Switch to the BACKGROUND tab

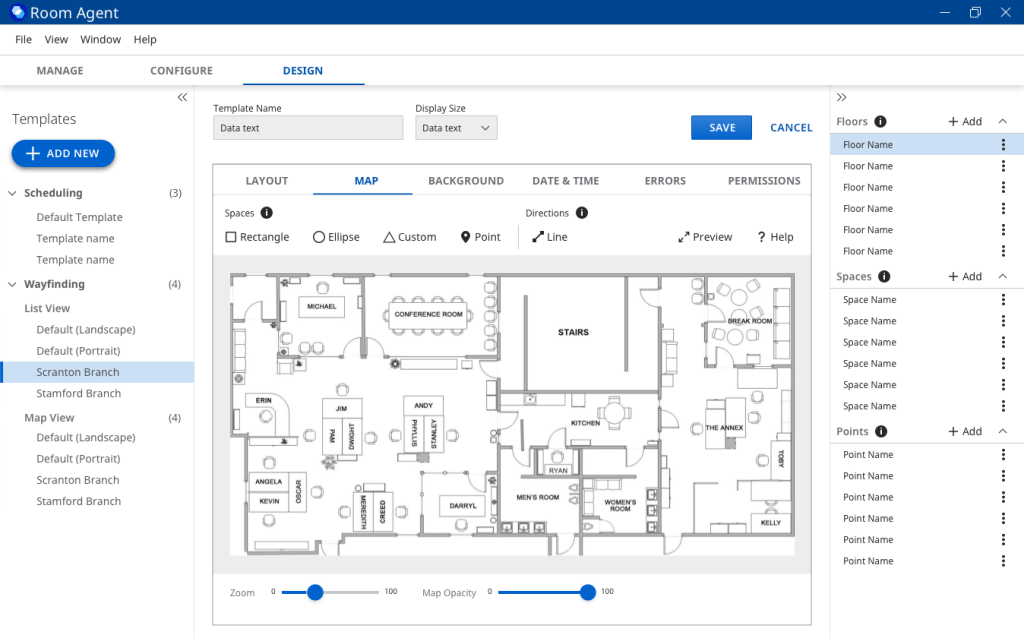[x=465, y=181]
